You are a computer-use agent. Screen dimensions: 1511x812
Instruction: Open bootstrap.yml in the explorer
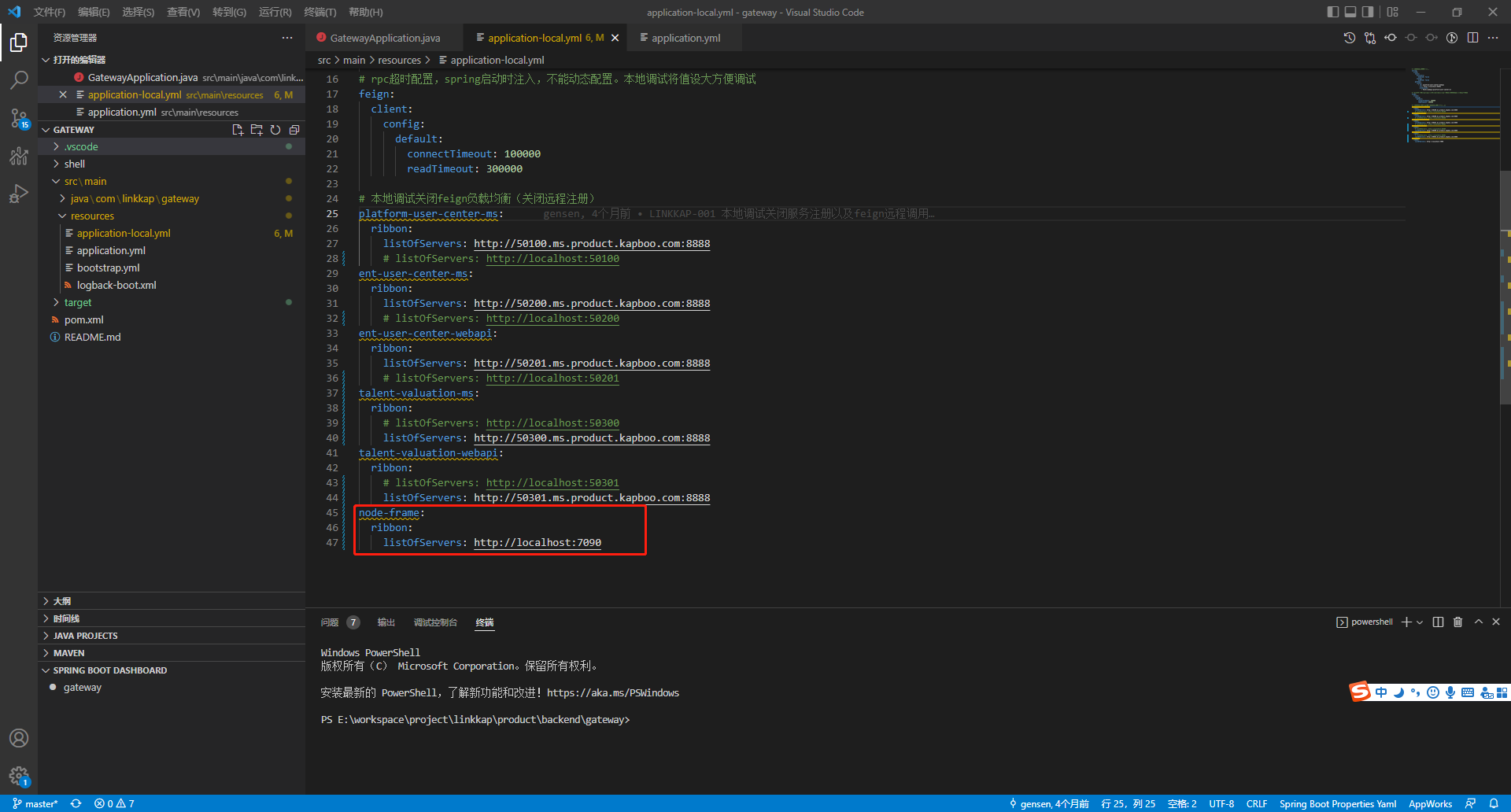[x=109, y=268]
